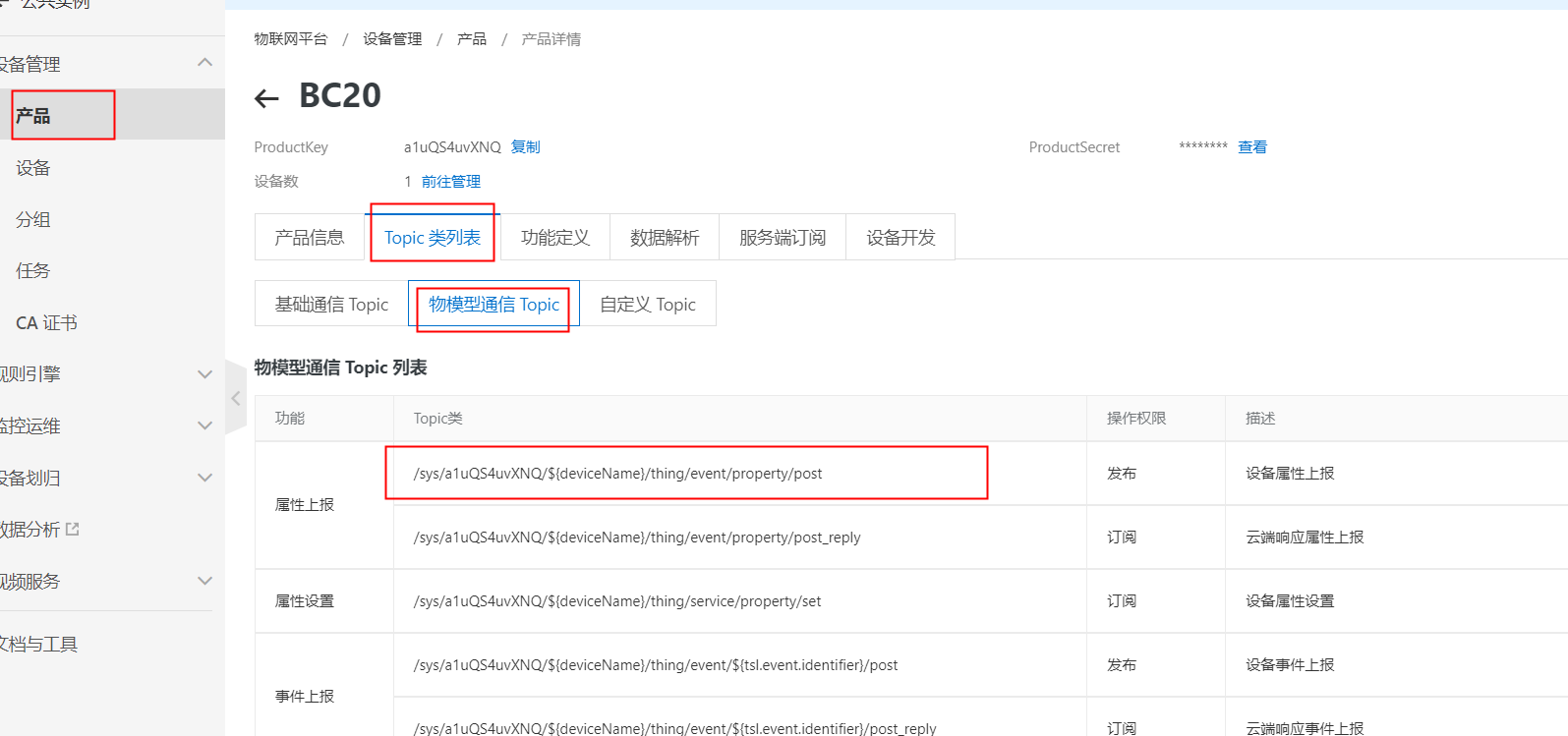This screenshot has height=736, width=1568.
Task: Select the 基础通信 Topic sub-tab
Action: 331,304
